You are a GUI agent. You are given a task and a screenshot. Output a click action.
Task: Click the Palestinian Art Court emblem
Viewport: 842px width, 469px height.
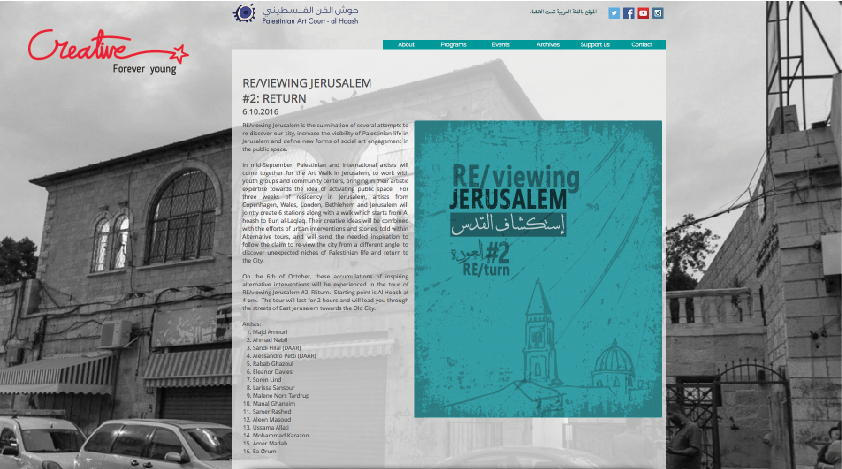point(244,13)
